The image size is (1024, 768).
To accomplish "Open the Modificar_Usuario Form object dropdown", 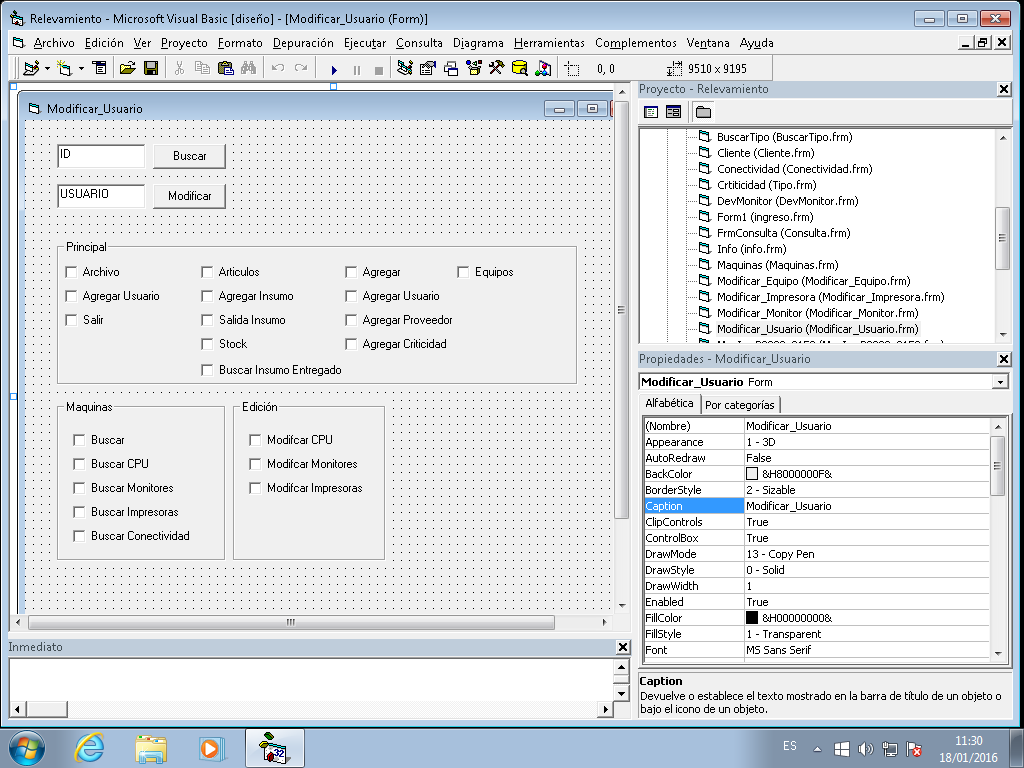I will pos(1000,382).
